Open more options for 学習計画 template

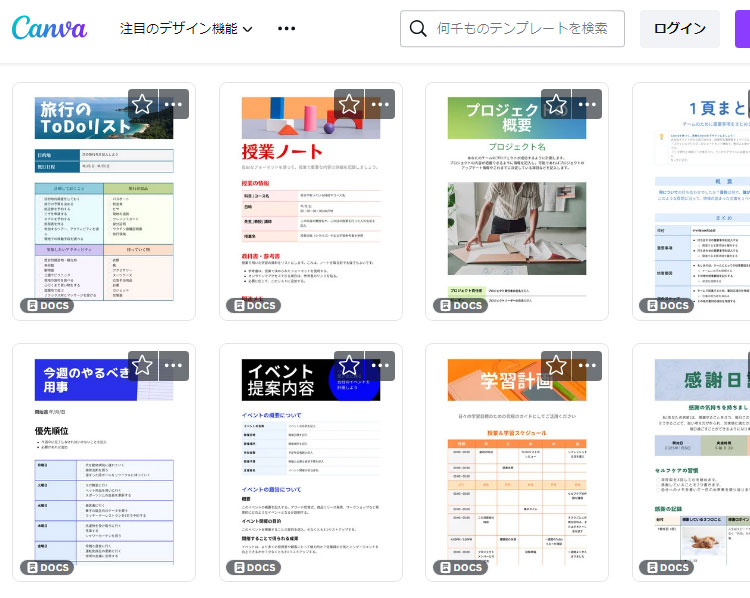(587, 365)
